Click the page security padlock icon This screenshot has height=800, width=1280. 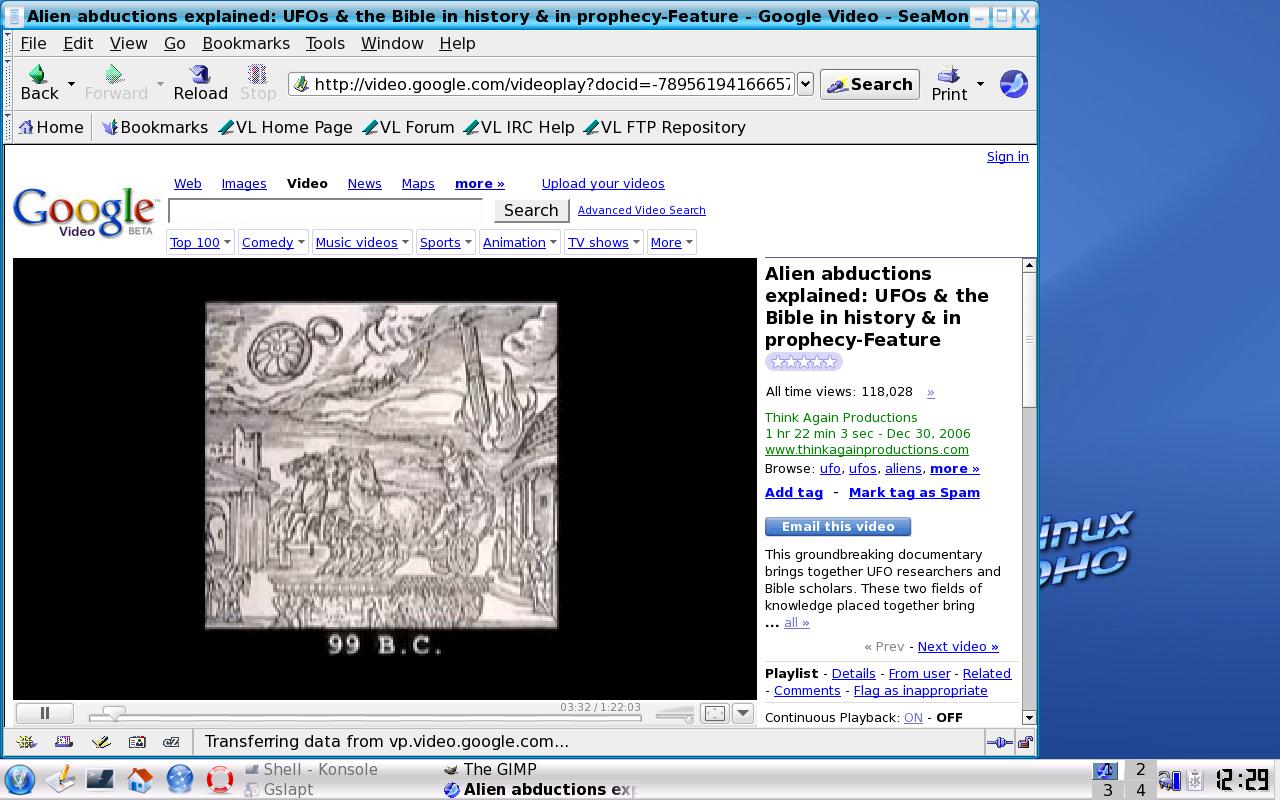1025,742
